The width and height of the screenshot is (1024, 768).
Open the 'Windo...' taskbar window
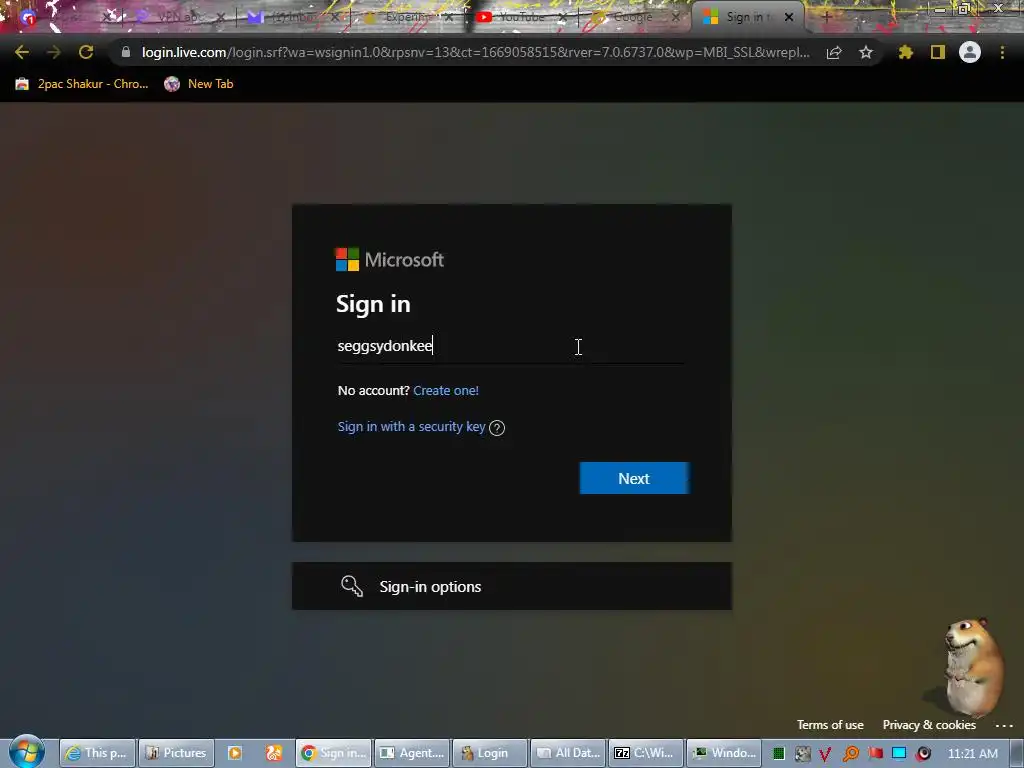pos(724,753)
